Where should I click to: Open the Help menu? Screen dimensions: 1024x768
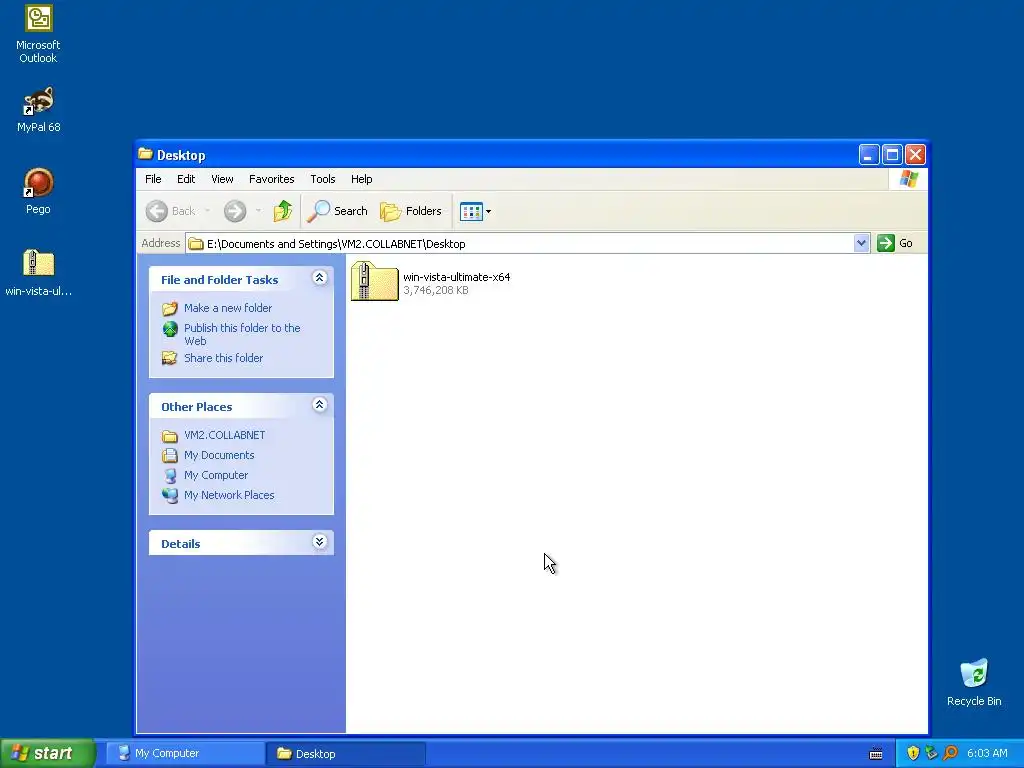[362, 179]
